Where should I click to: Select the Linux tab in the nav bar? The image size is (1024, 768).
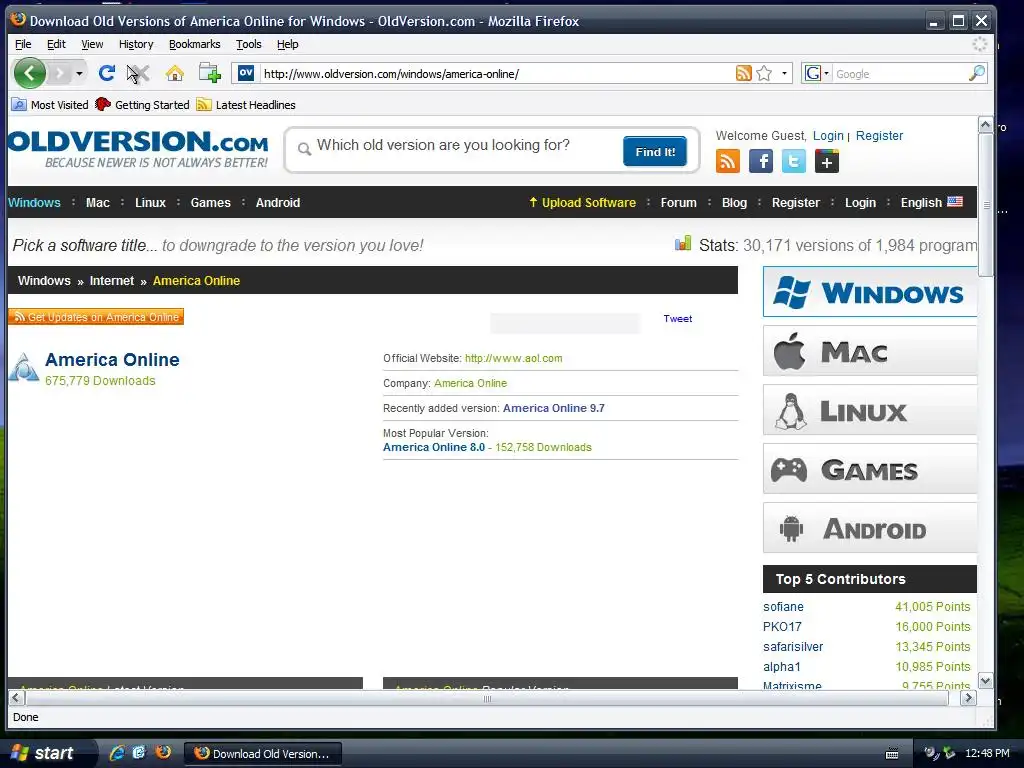(x=150, y=202)
